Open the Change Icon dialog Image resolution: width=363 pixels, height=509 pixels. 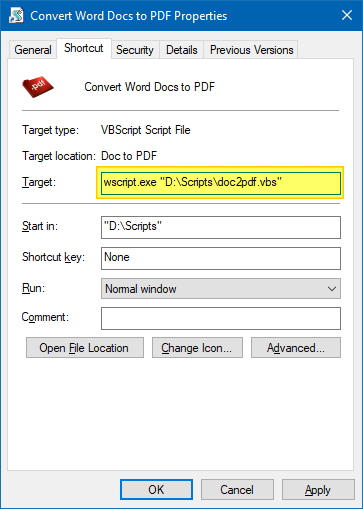click(197, 348)
